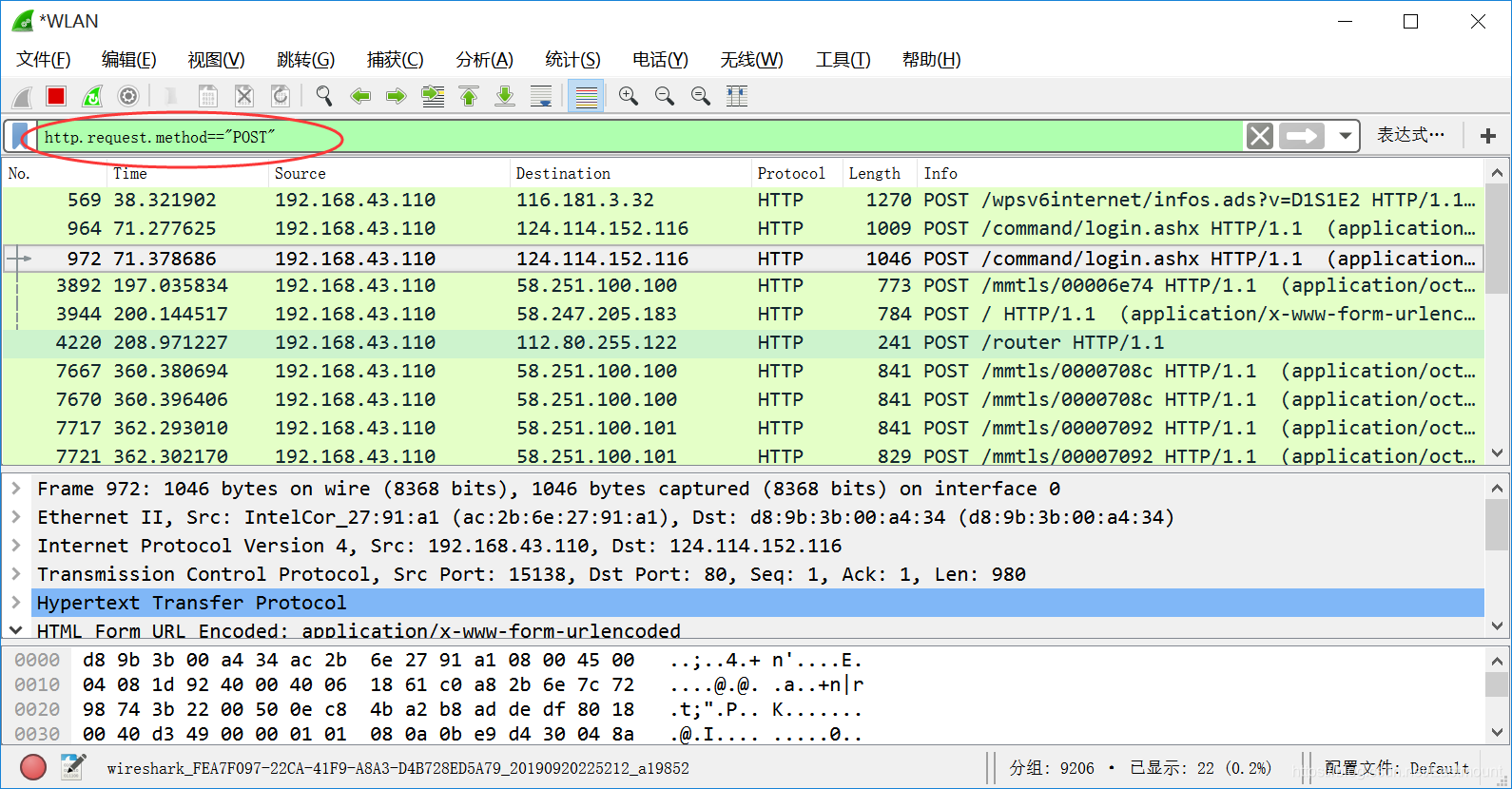Open the 表达式… expression builder

[1411, 135]
